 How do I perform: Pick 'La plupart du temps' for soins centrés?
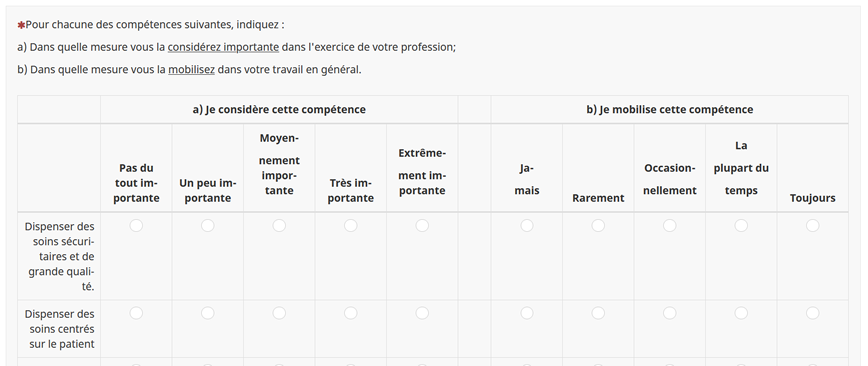[741, 313]
